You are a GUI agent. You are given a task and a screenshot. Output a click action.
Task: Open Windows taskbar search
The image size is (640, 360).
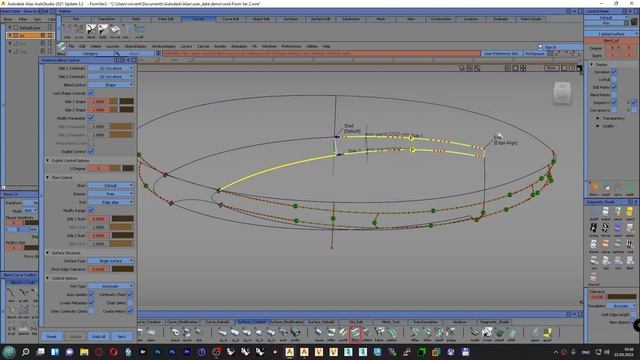(25, 351)
